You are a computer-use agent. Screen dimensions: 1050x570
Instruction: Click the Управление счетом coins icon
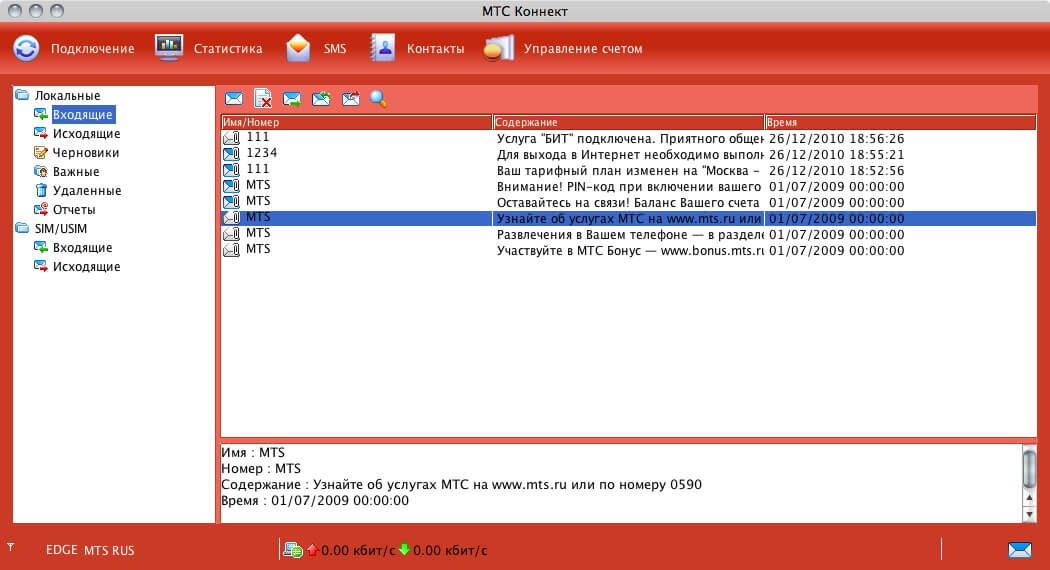(499, 49)
